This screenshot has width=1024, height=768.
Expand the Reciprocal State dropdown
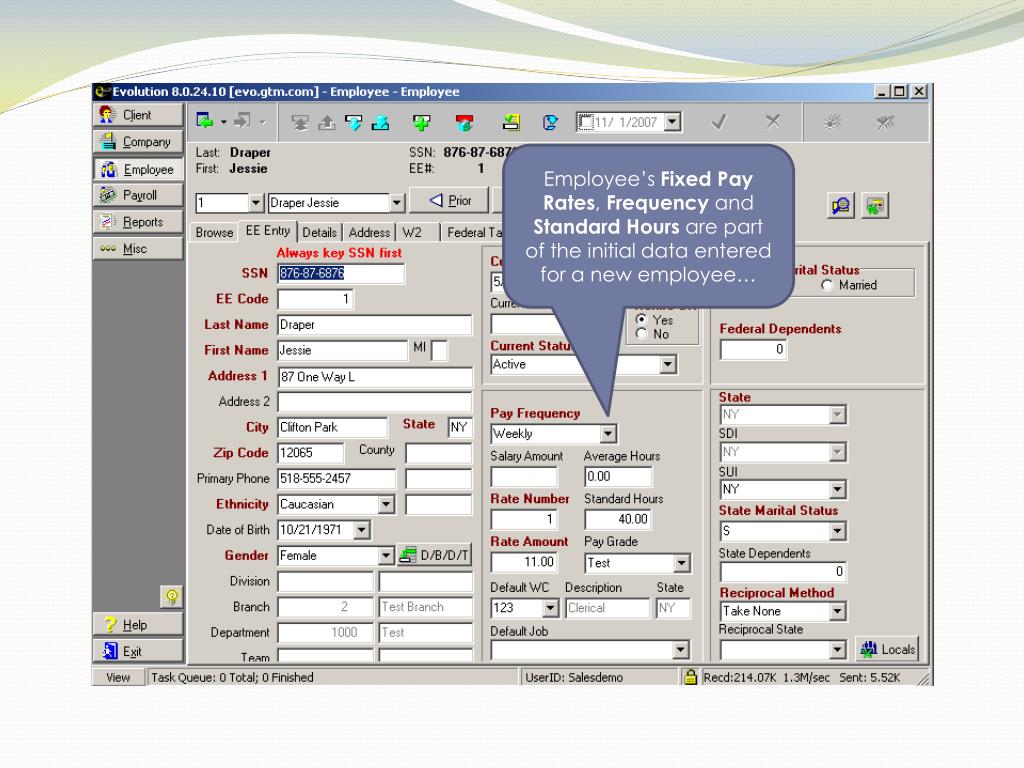[x=837, y=650]
